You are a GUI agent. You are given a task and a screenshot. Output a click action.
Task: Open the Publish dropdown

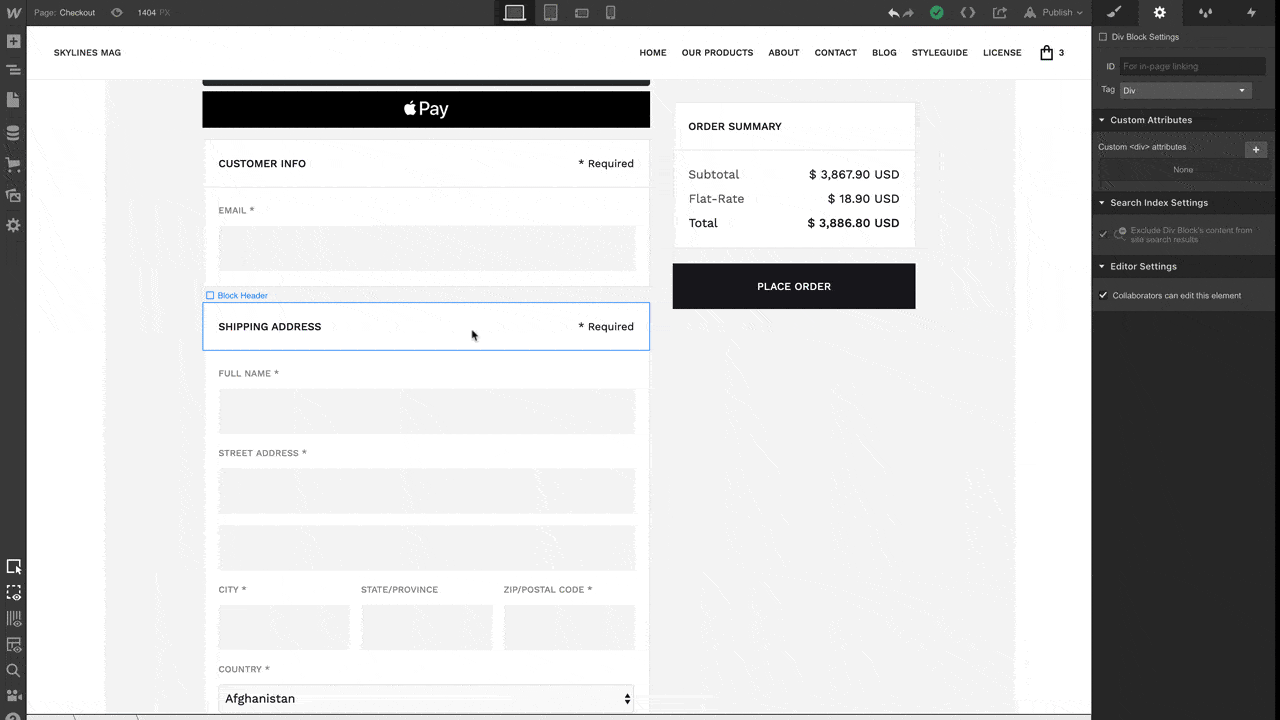[1054, 13]
